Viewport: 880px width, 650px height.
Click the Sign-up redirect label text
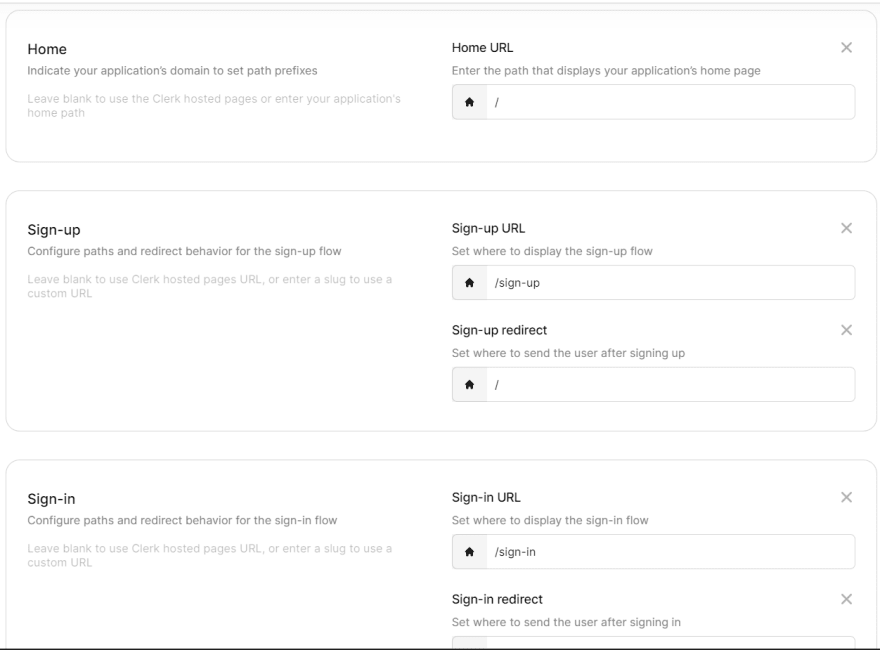[x=499, y=330]
